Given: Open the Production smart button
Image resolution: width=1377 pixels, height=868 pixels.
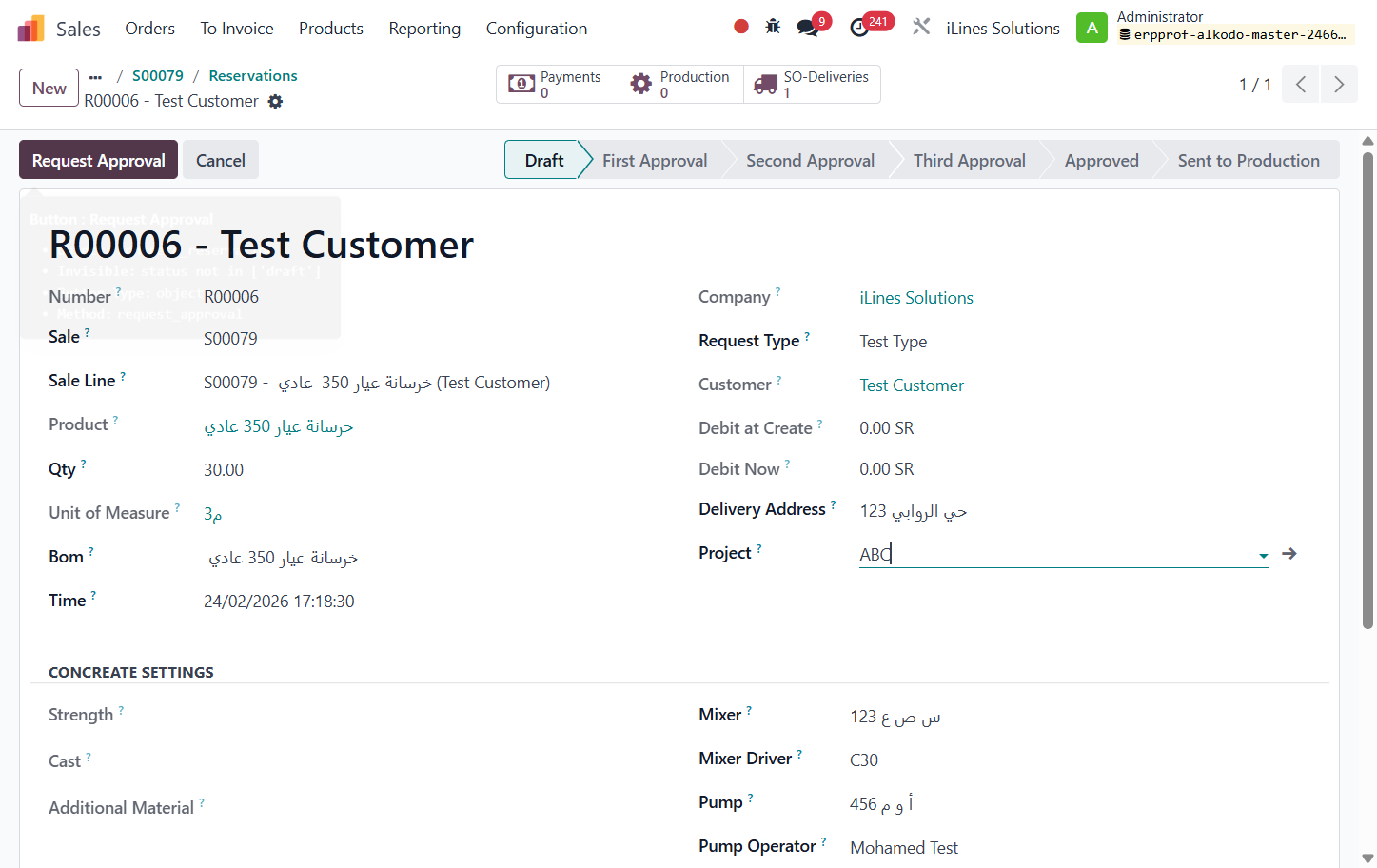Looking at the screenshot, I should coord(681,84).
